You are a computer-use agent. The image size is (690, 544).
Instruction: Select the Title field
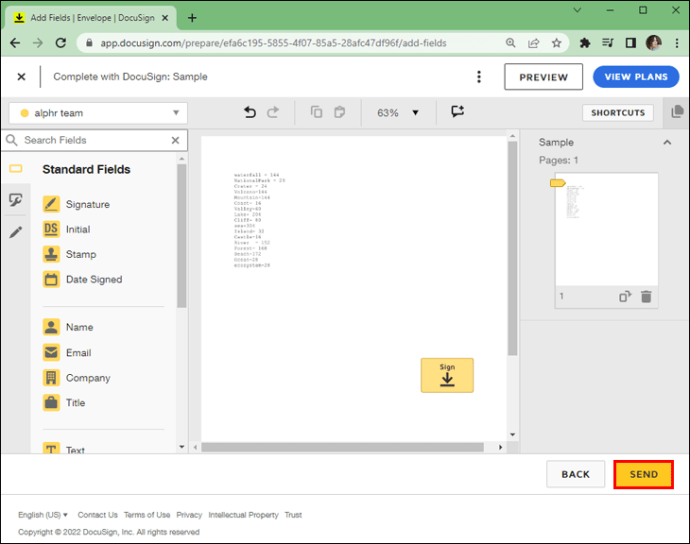[64, 403]
